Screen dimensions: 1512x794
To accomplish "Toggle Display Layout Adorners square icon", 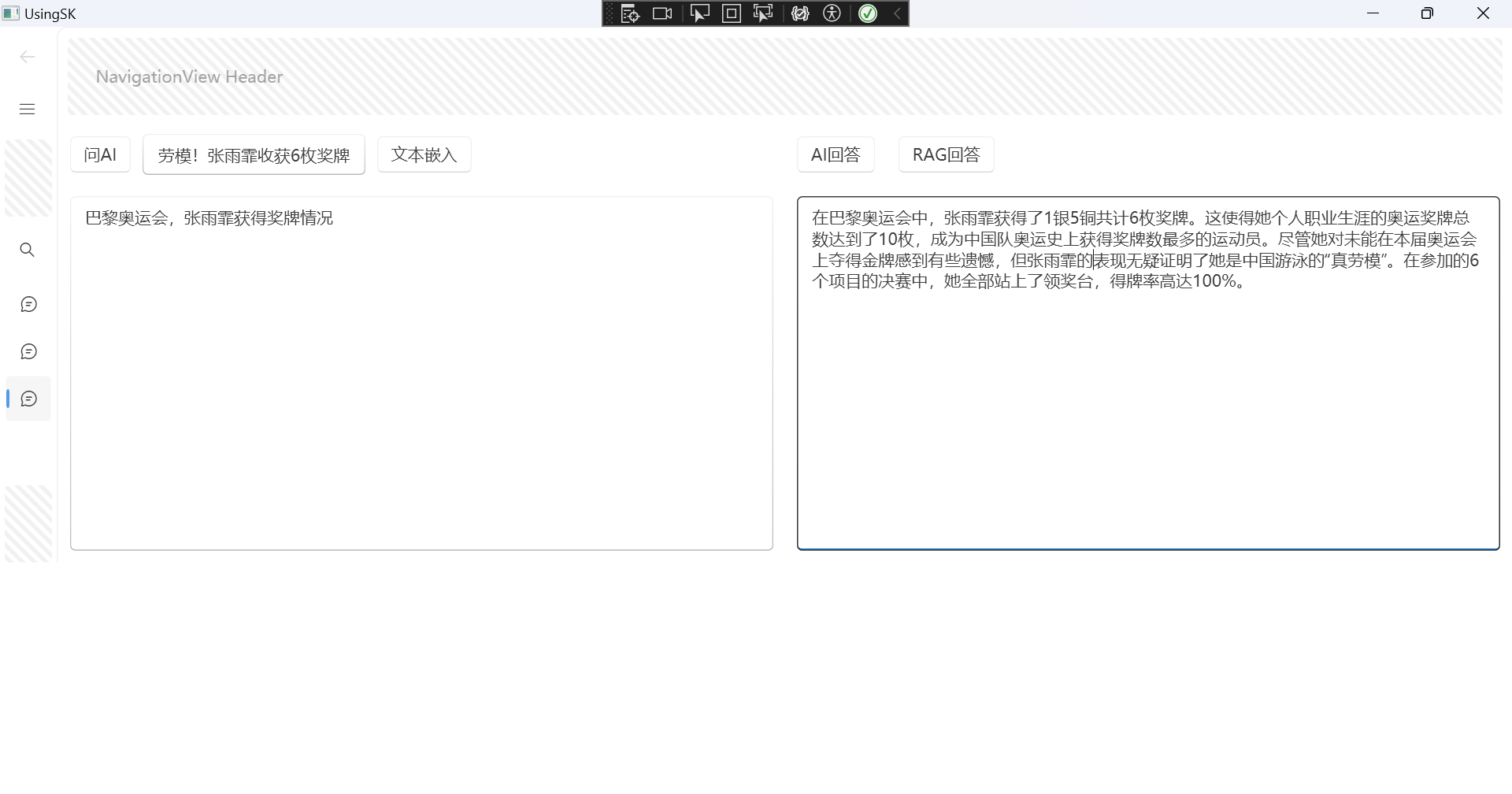I will click(732, 13).
